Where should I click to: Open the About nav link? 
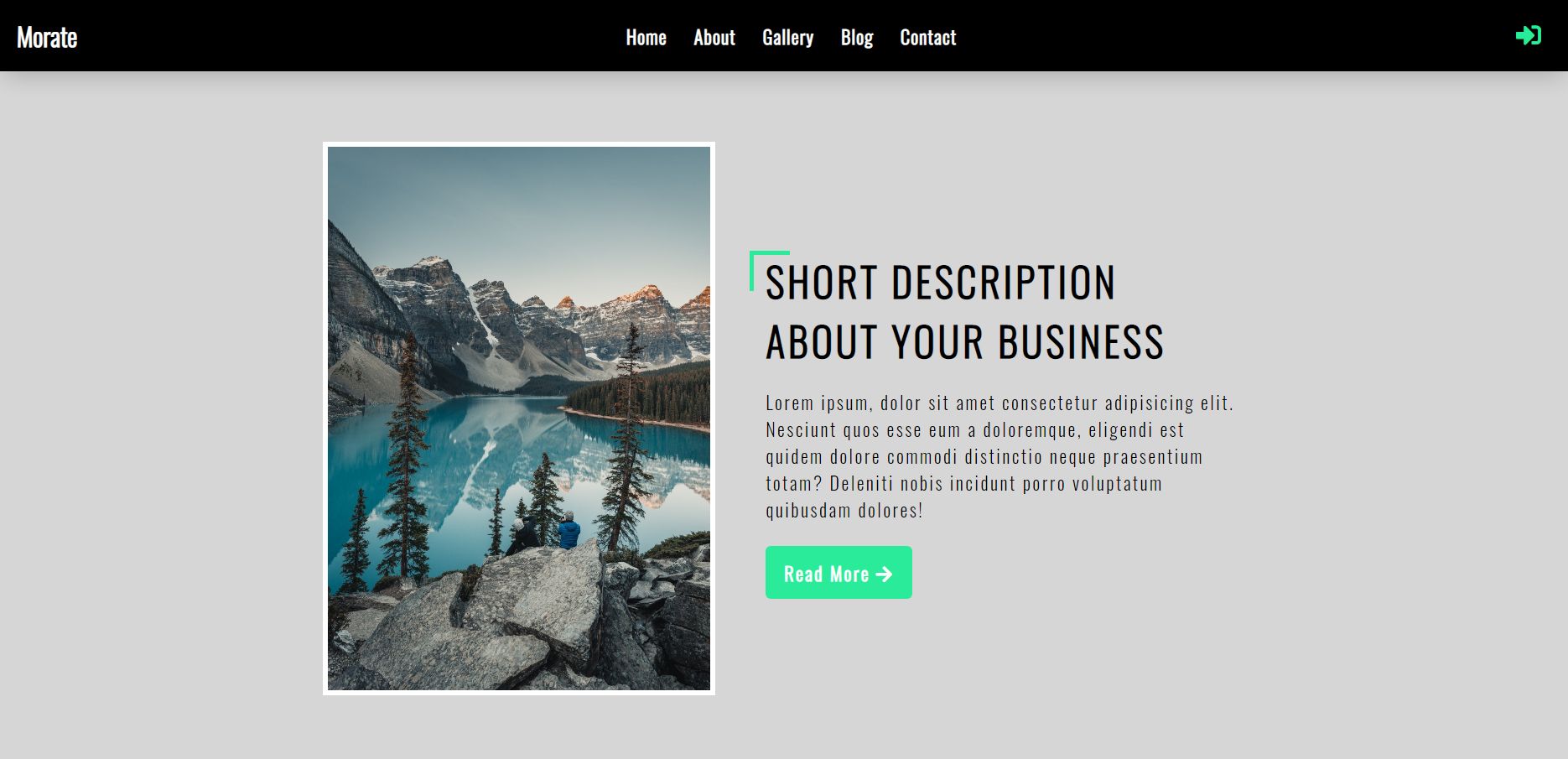(714, 38)
